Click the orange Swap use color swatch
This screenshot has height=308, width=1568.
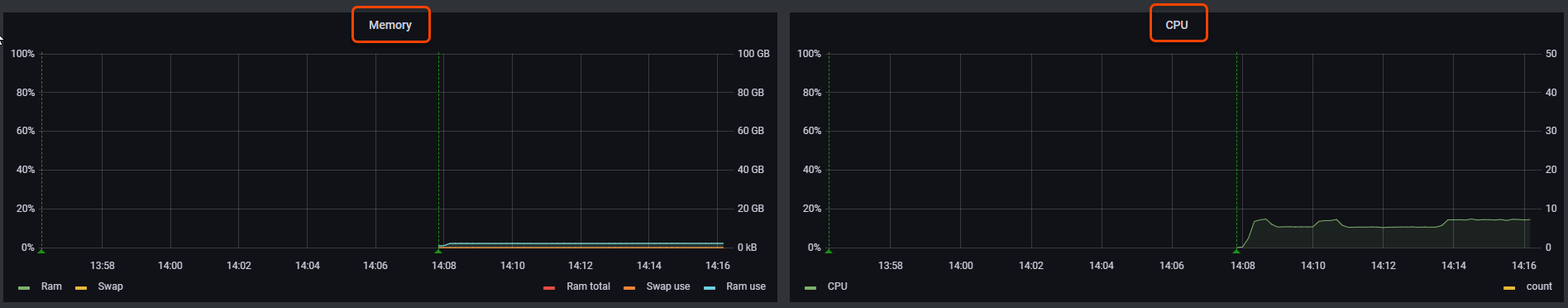click(x=629, y=288)
